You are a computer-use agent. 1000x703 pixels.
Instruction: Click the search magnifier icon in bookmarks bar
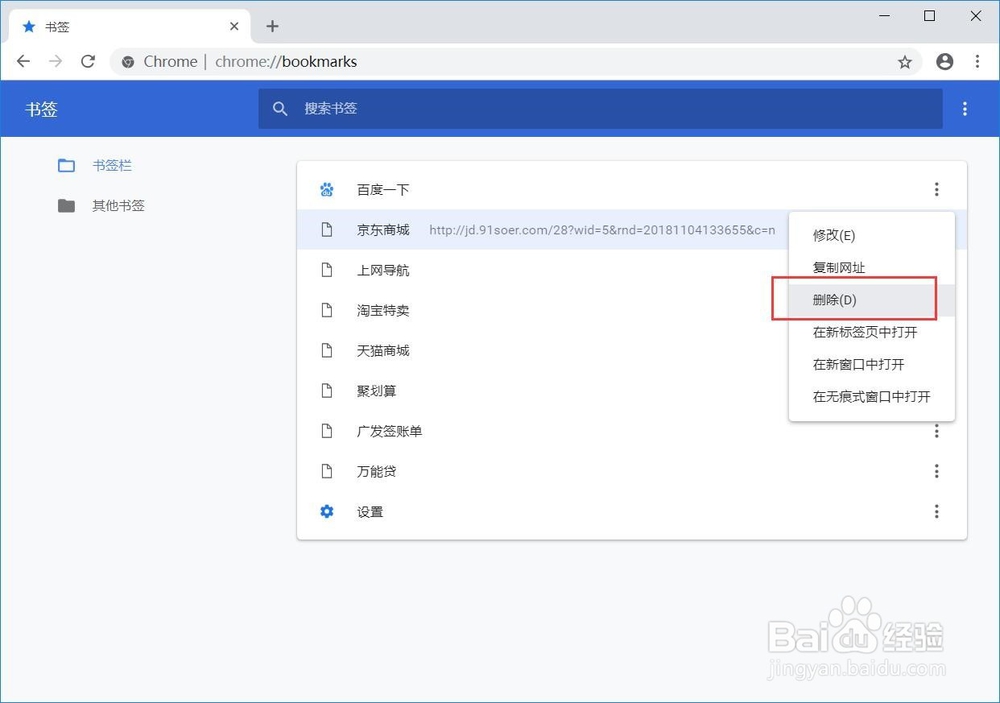[279, 109]
